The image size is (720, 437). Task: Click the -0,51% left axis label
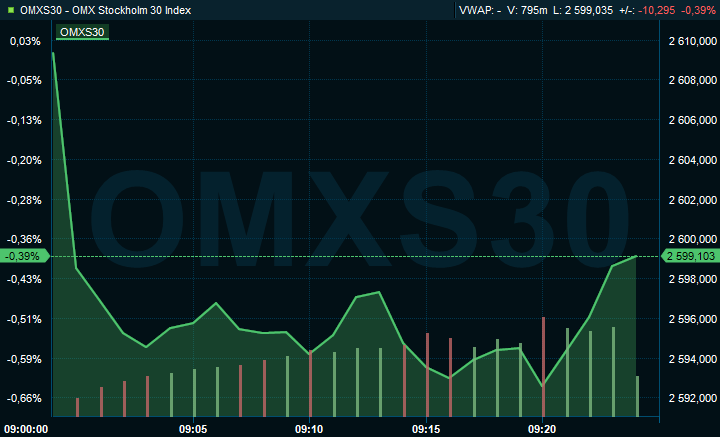click(x=24, y=319)
